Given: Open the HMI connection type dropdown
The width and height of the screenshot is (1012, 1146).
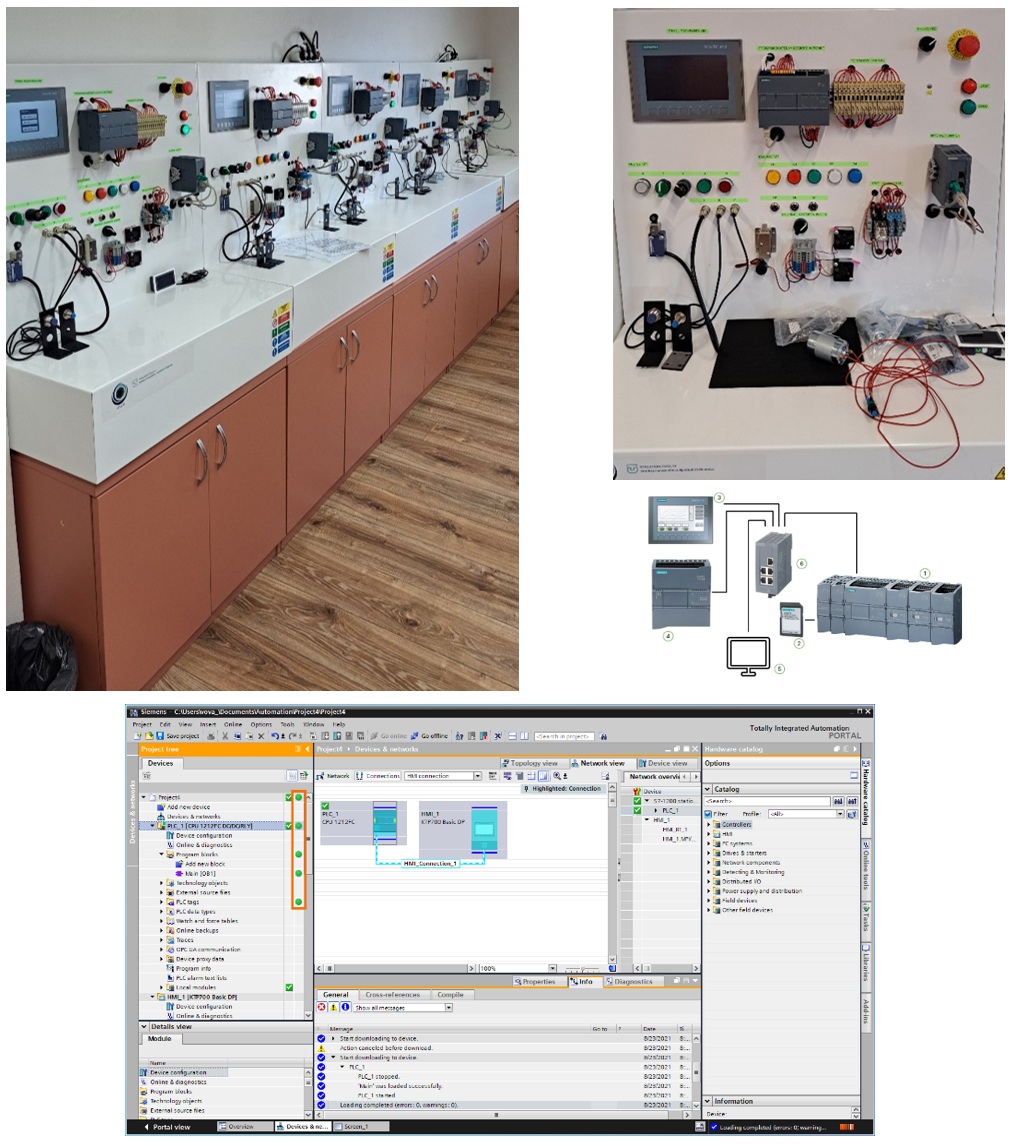Looking at the screenshot, I should click(x=477, y=776).
